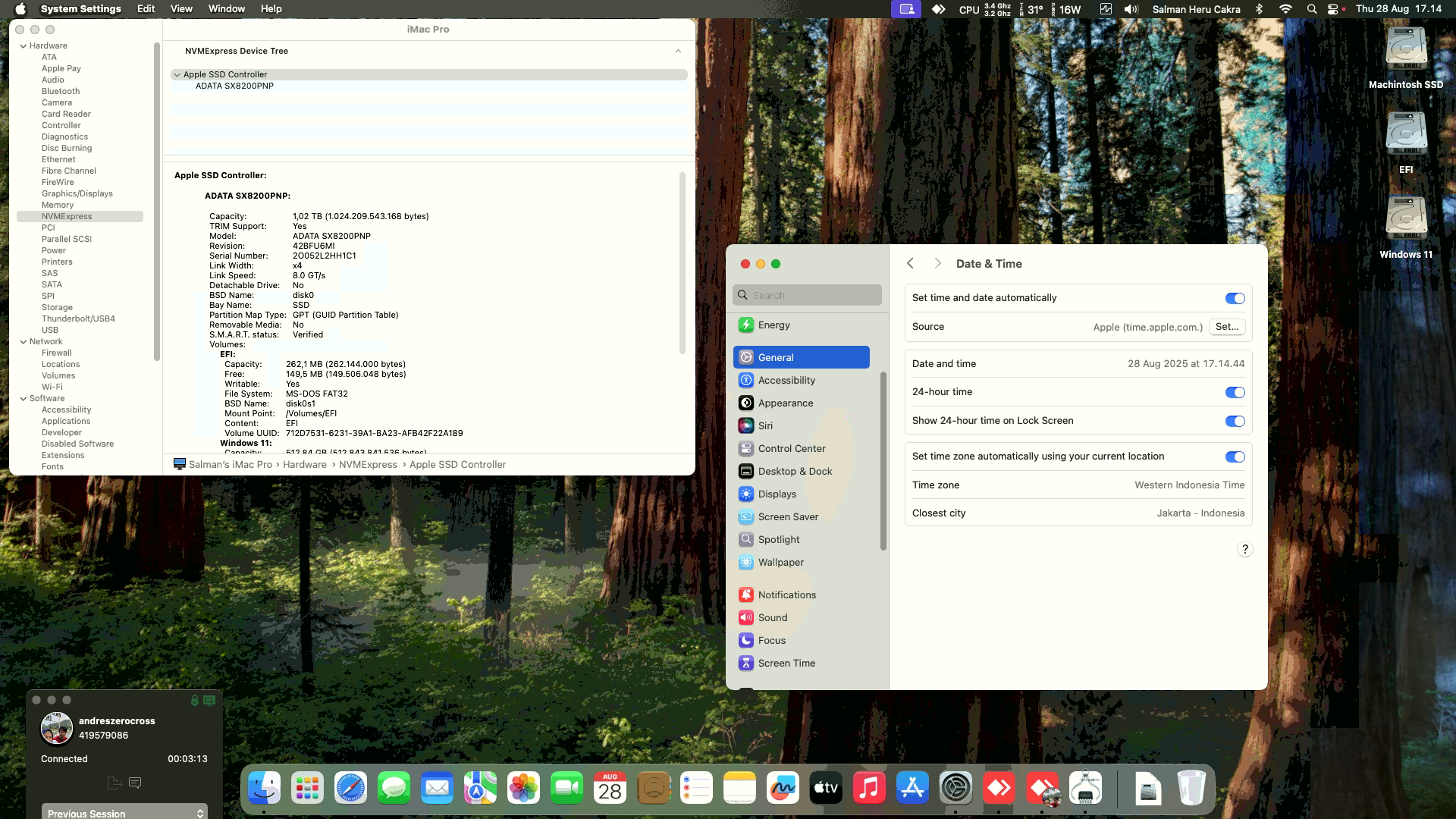The image size is (1456, 819).
Task: Open Displays settings in sidebar
Action: 777,494
